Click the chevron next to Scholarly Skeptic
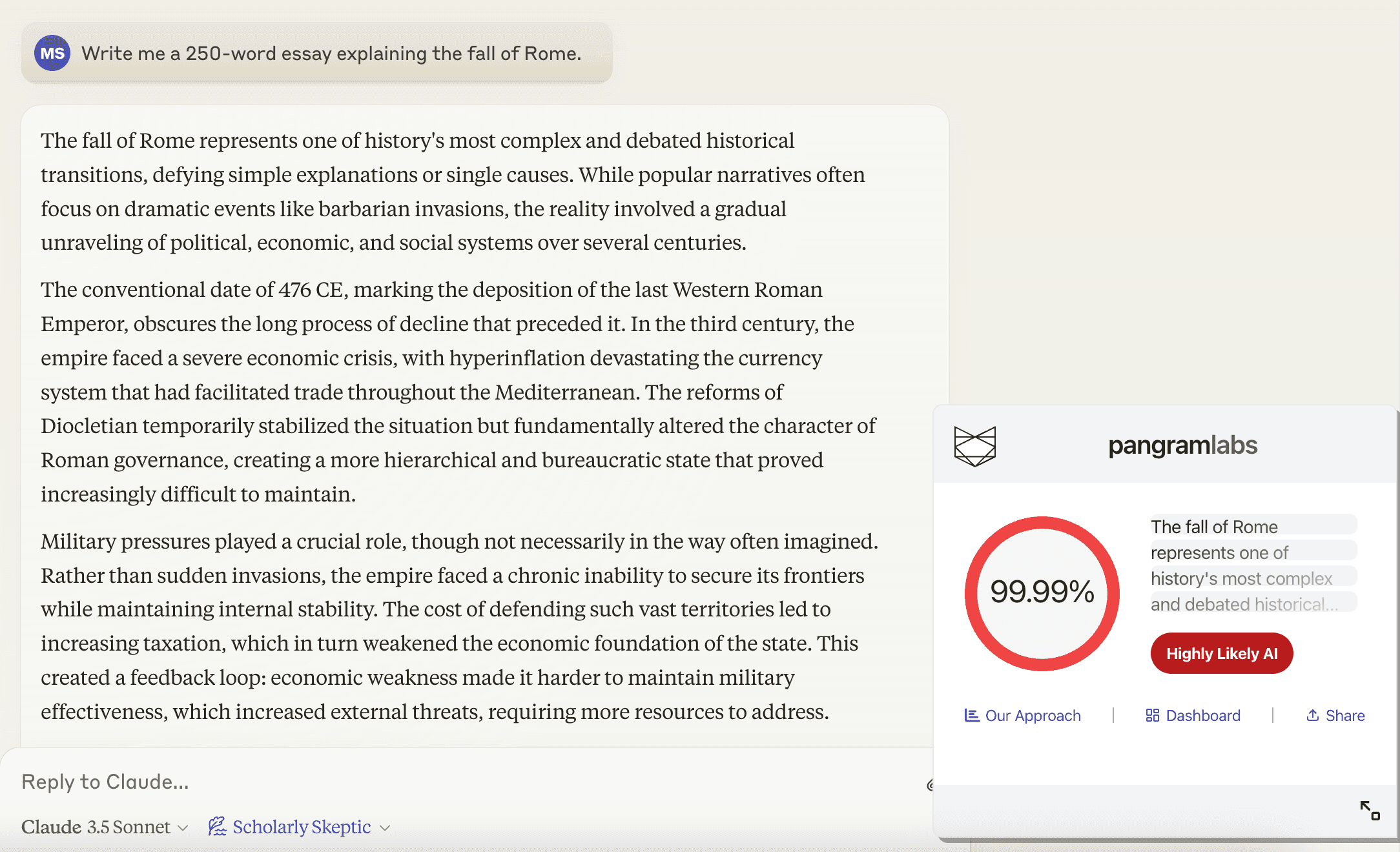This screenshot has height=852, width=1400. 386,827
